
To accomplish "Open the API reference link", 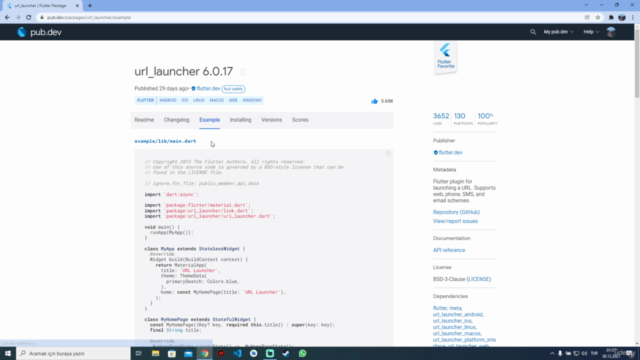I will (449, 250).
